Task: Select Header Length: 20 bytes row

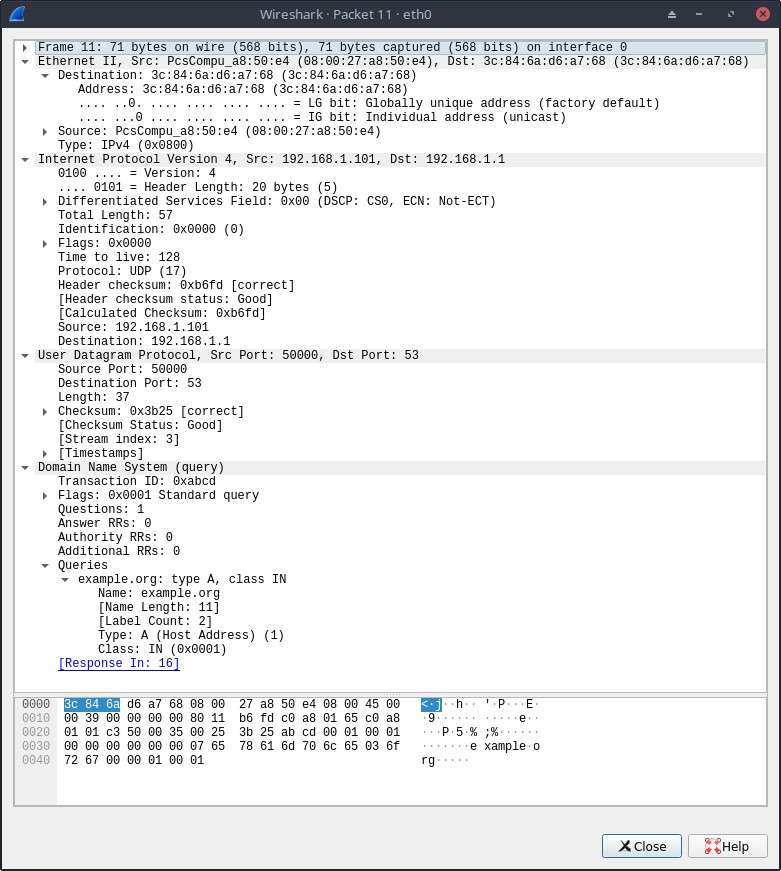Action: click(198, 187)
